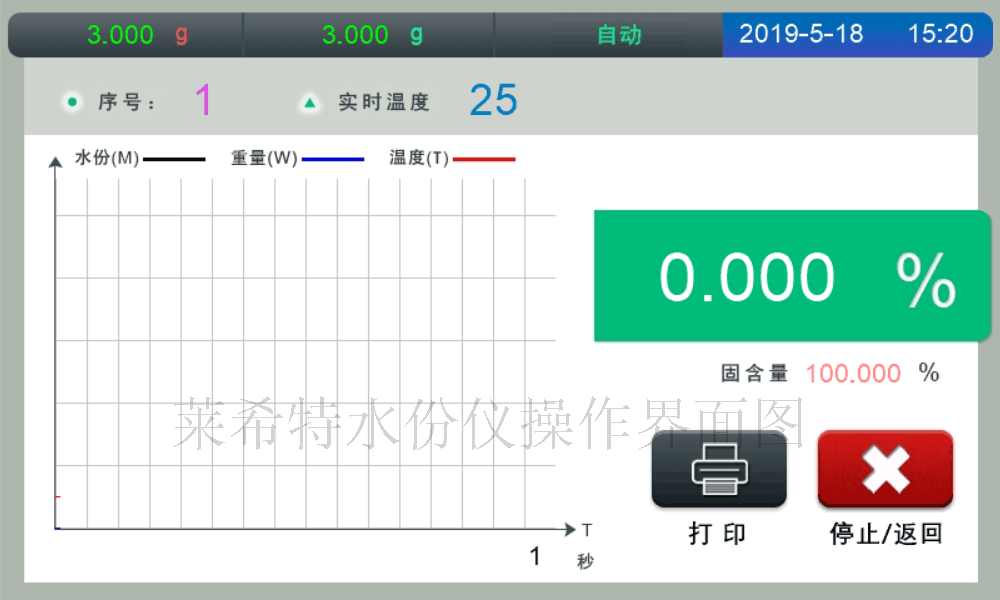Click the red 温度(T) line color sample
The width and height of the screenshot is (1000, 600).
[x=486, y=158]
